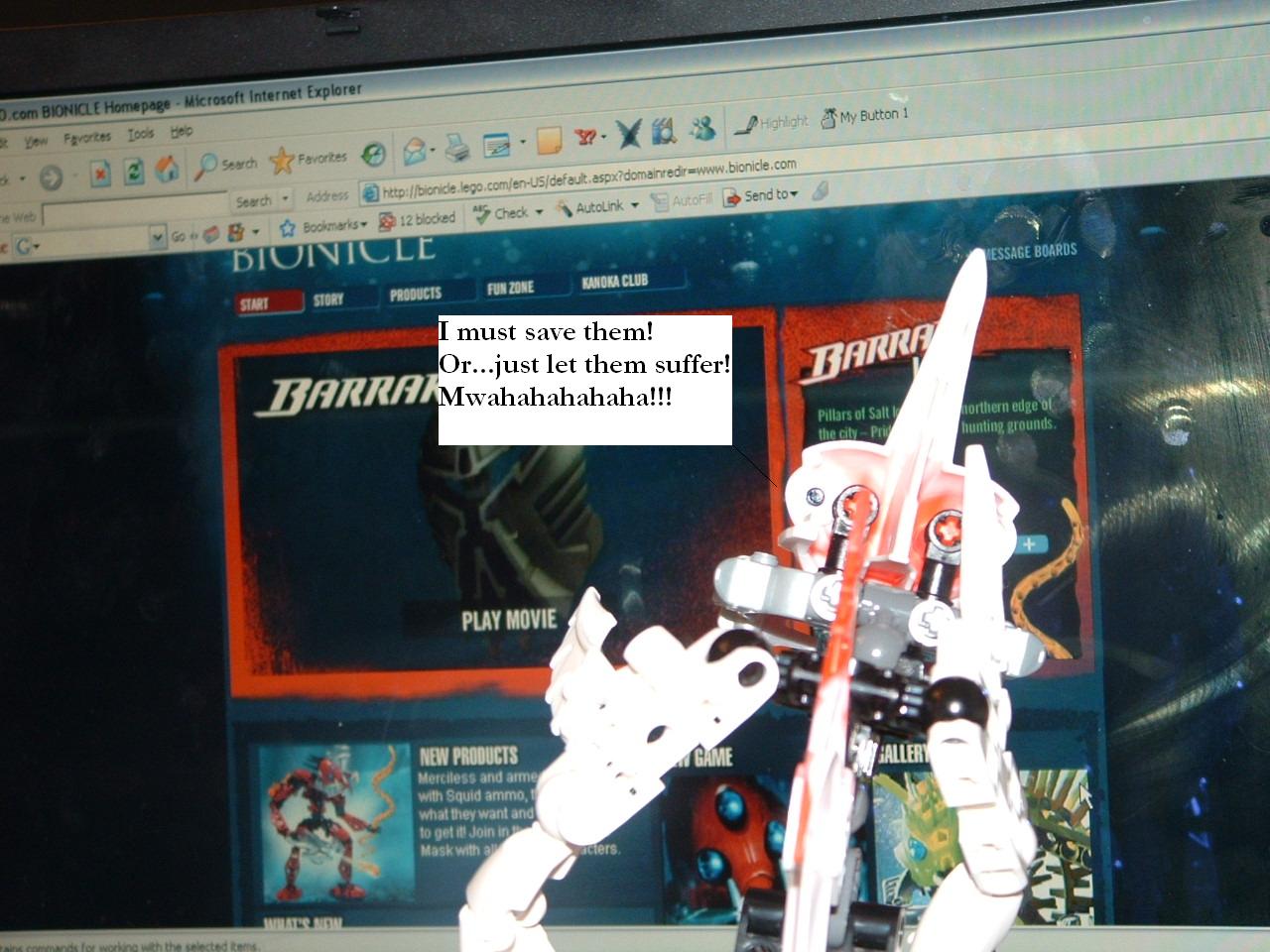The height and width of the screenshot is (952, 1270).
Task: Expand the AutoLink dropdown arrow
Action: click(x=636, y=205)
